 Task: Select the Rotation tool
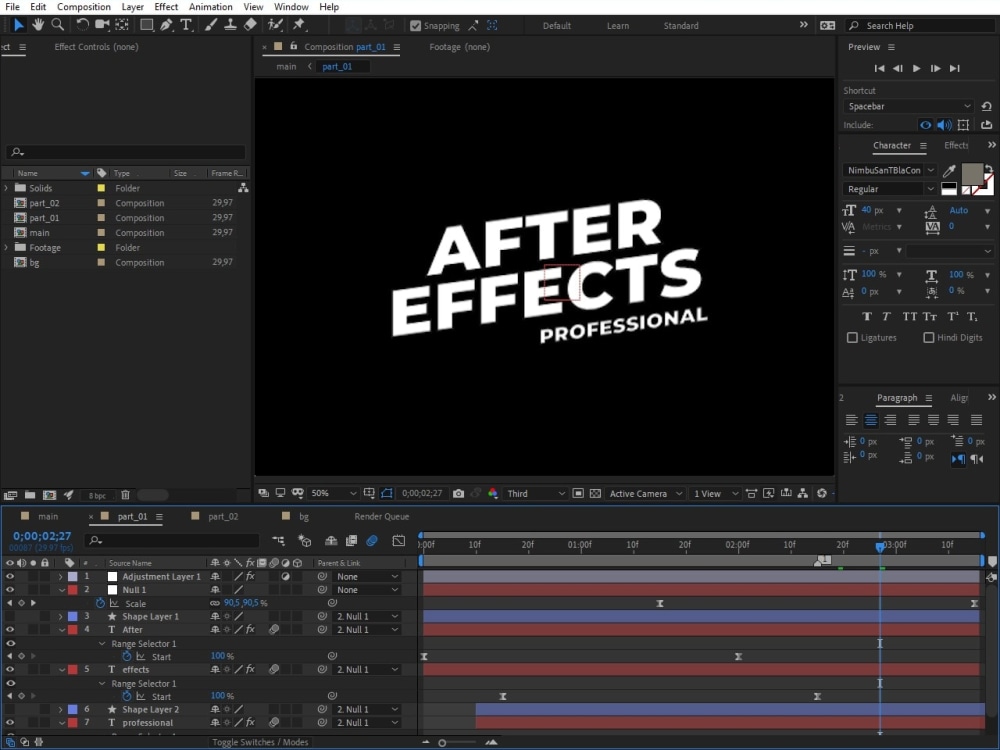pyautogui.click(x=82, y=25)
